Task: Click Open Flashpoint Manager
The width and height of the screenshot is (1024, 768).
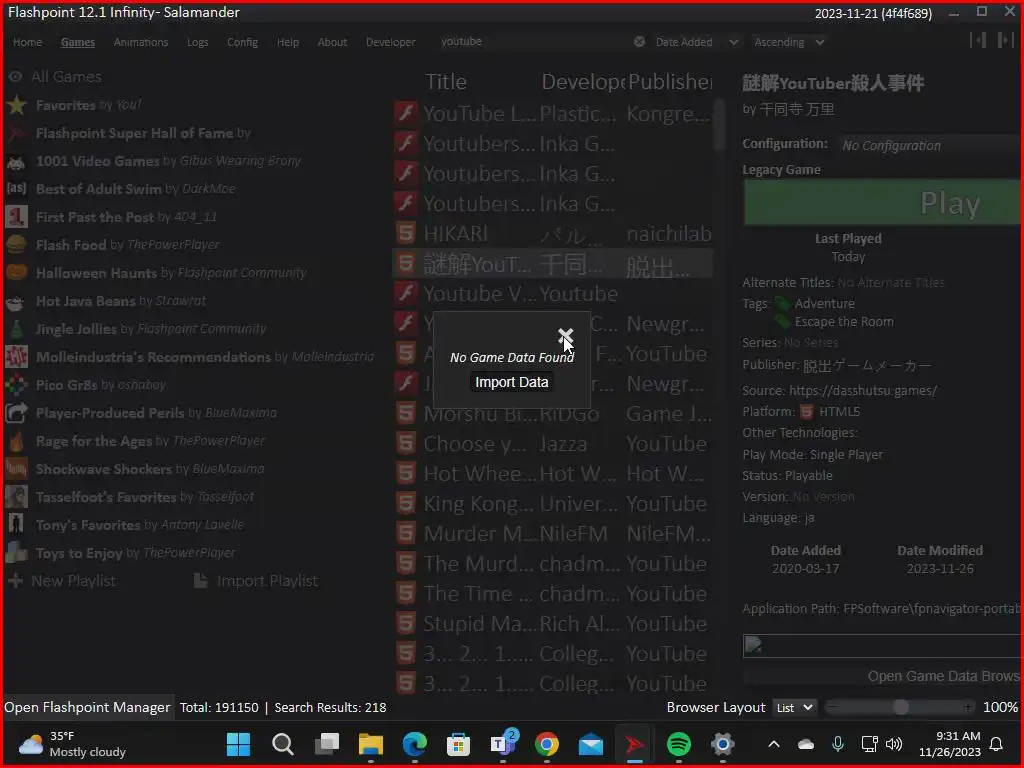Action: [x=87, y=707]
